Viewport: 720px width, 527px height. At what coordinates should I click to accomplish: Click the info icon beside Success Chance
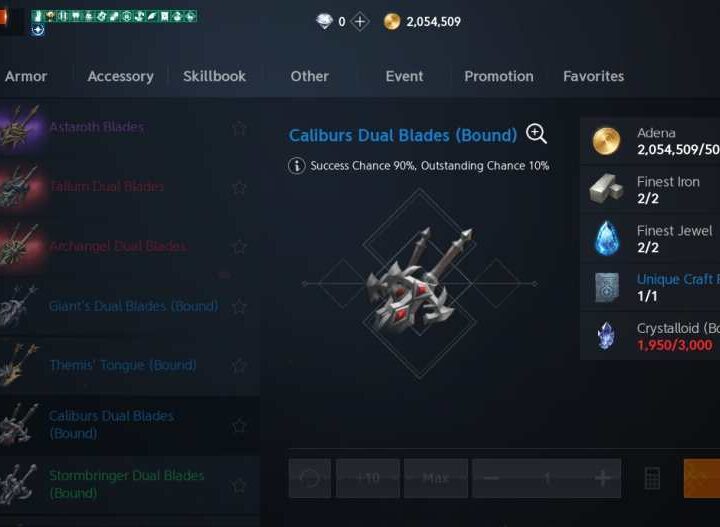pos(297,166)
